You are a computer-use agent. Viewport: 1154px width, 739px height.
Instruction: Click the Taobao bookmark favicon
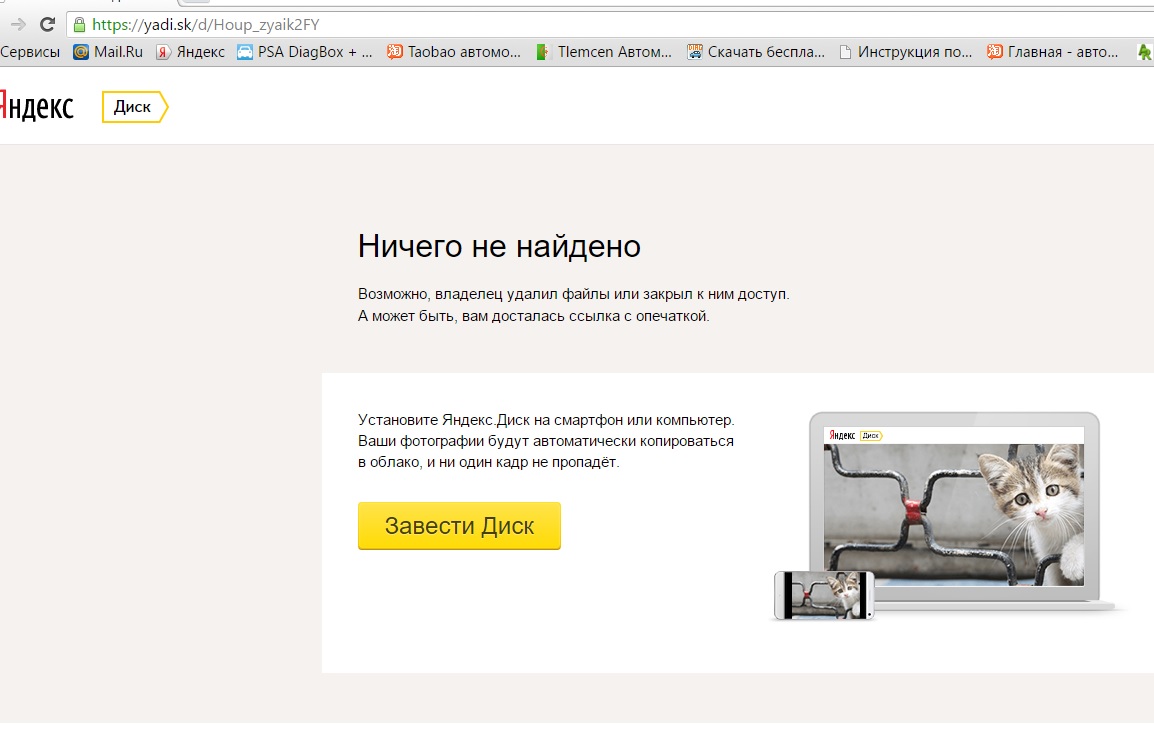tap(395, 52)
